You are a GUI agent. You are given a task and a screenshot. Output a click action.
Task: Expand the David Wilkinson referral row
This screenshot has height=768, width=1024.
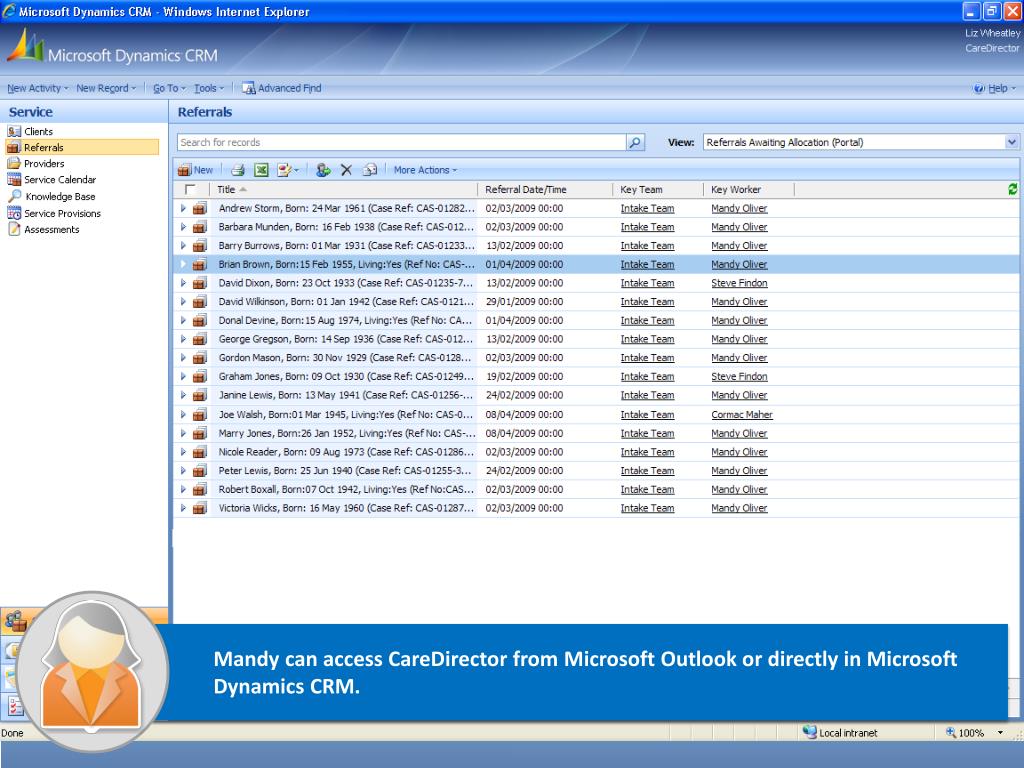pyautogui.click(x=183, y=302)
